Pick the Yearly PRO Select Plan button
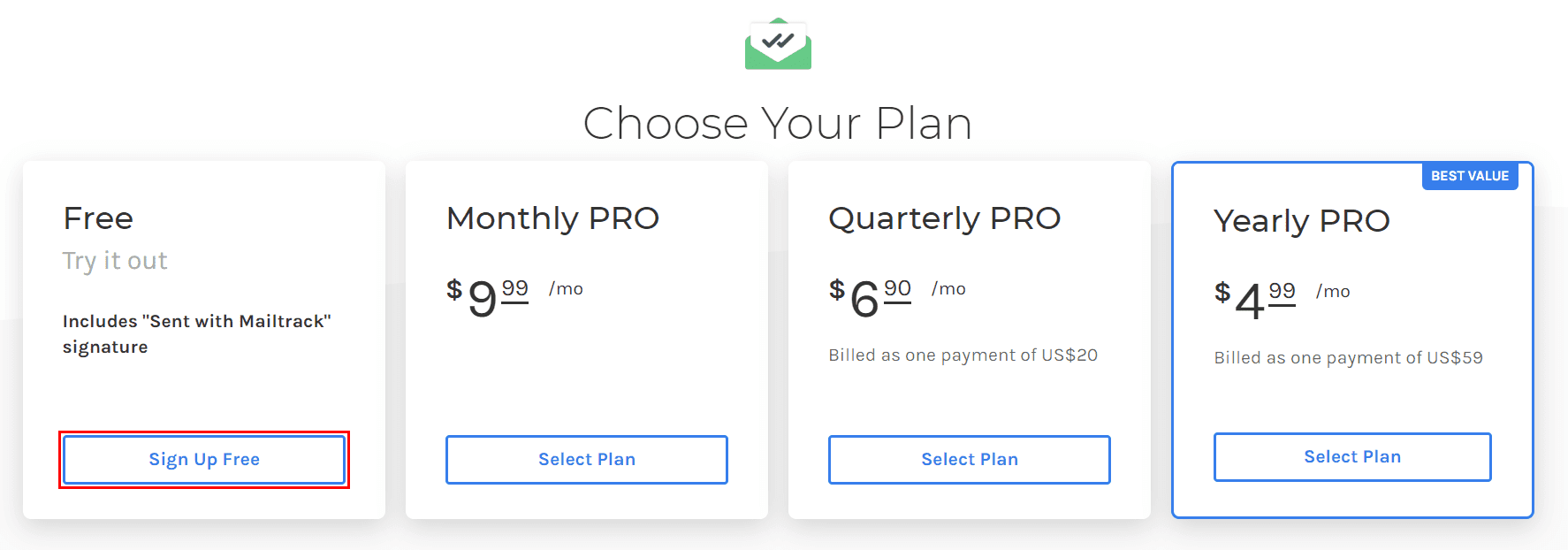1568x550 pixels. click(x=1352, y=457)
